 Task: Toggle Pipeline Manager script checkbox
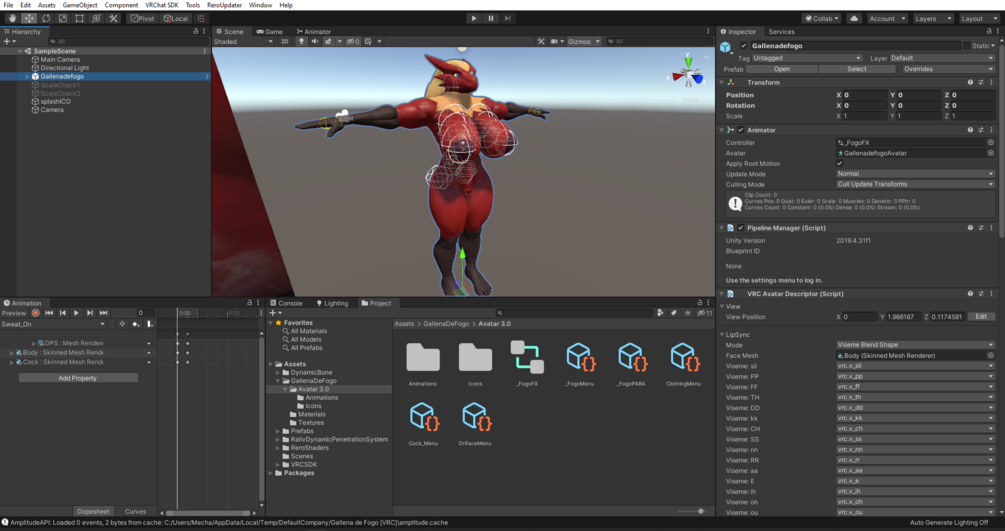[741, 228]
